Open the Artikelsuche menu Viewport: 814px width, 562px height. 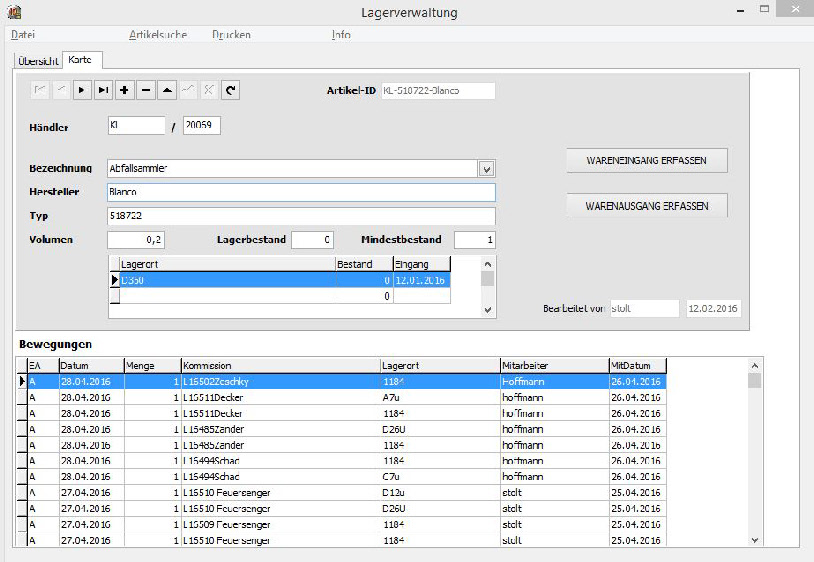(x=158, y=35)
